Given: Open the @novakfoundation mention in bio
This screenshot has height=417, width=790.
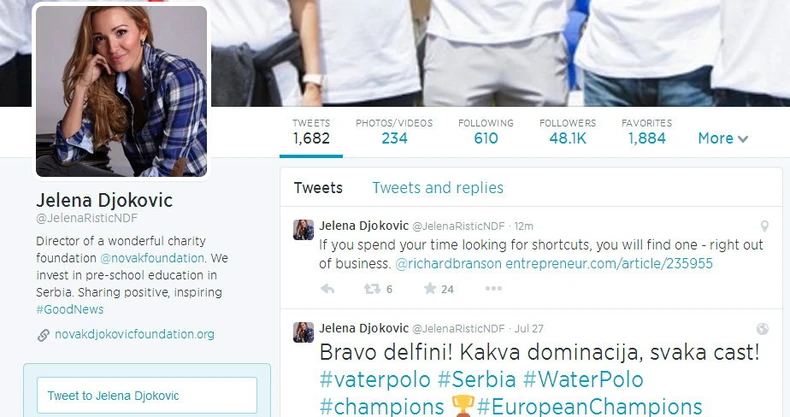Looking at the screenshot, I should tap(152, 258).
